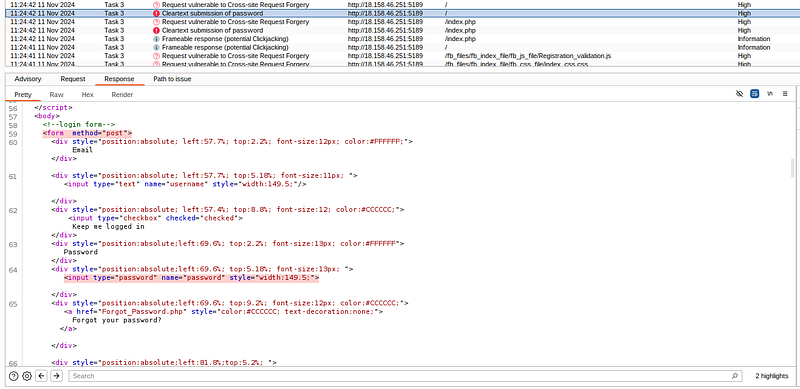Click question icon on Registration_validation.js row
800x389 pixels.
[x=156, y=56]
